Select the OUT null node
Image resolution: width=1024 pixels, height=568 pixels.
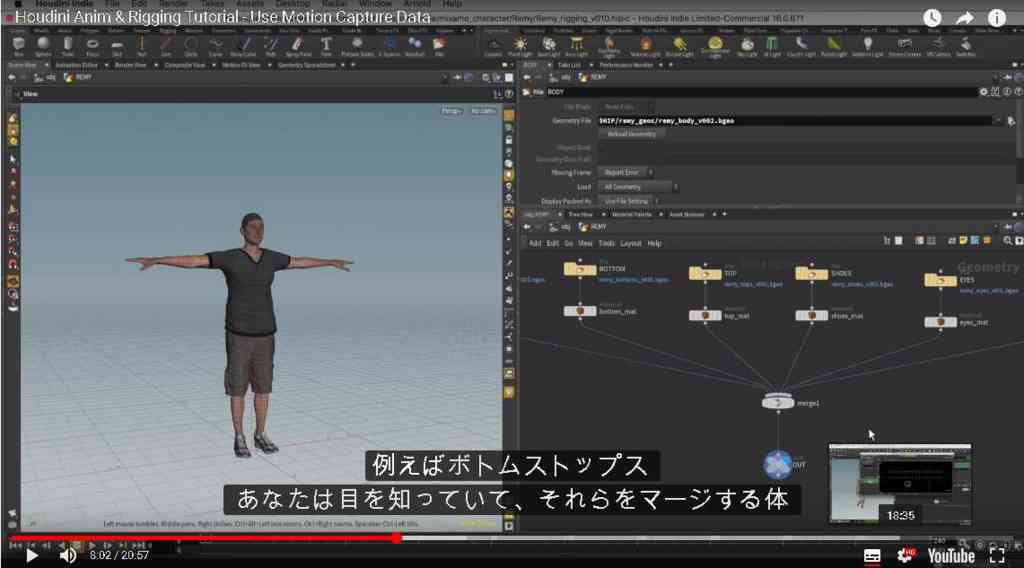[778, 465]
